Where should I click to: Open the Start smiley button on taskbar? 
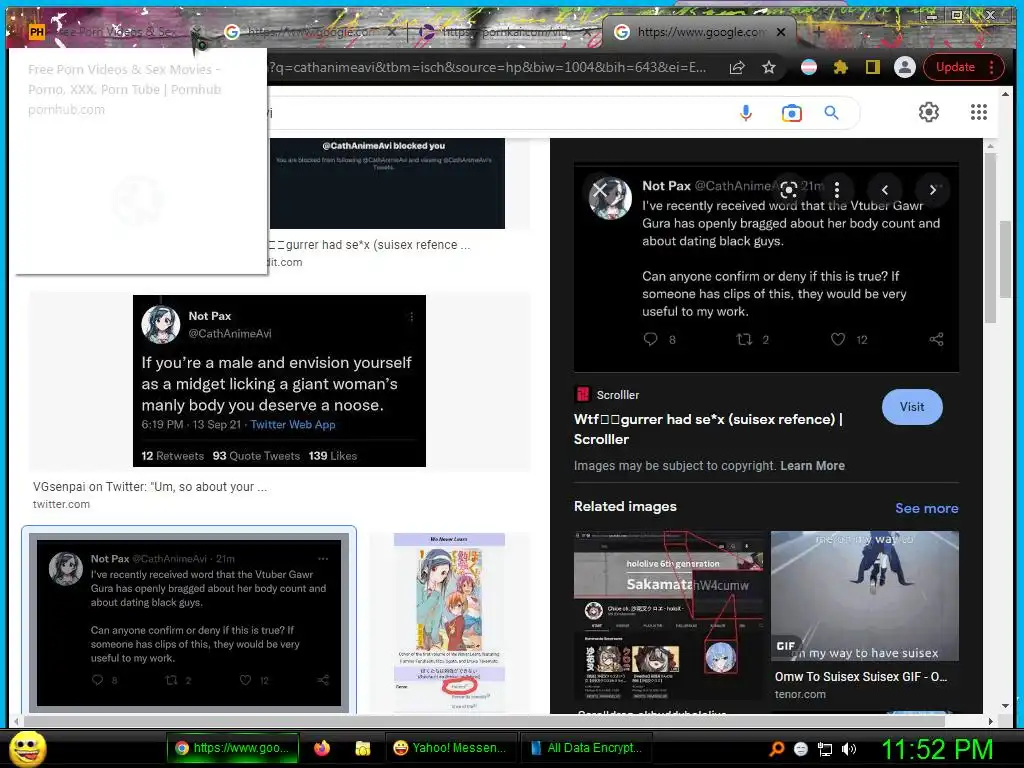(27, 748)
